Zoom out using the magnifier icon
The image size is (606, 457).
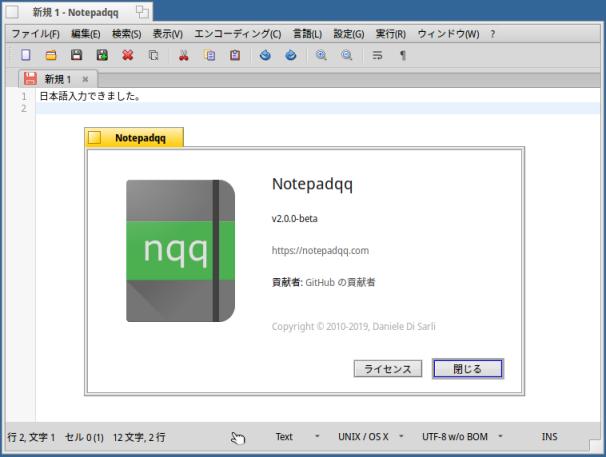tap(347, 55)
